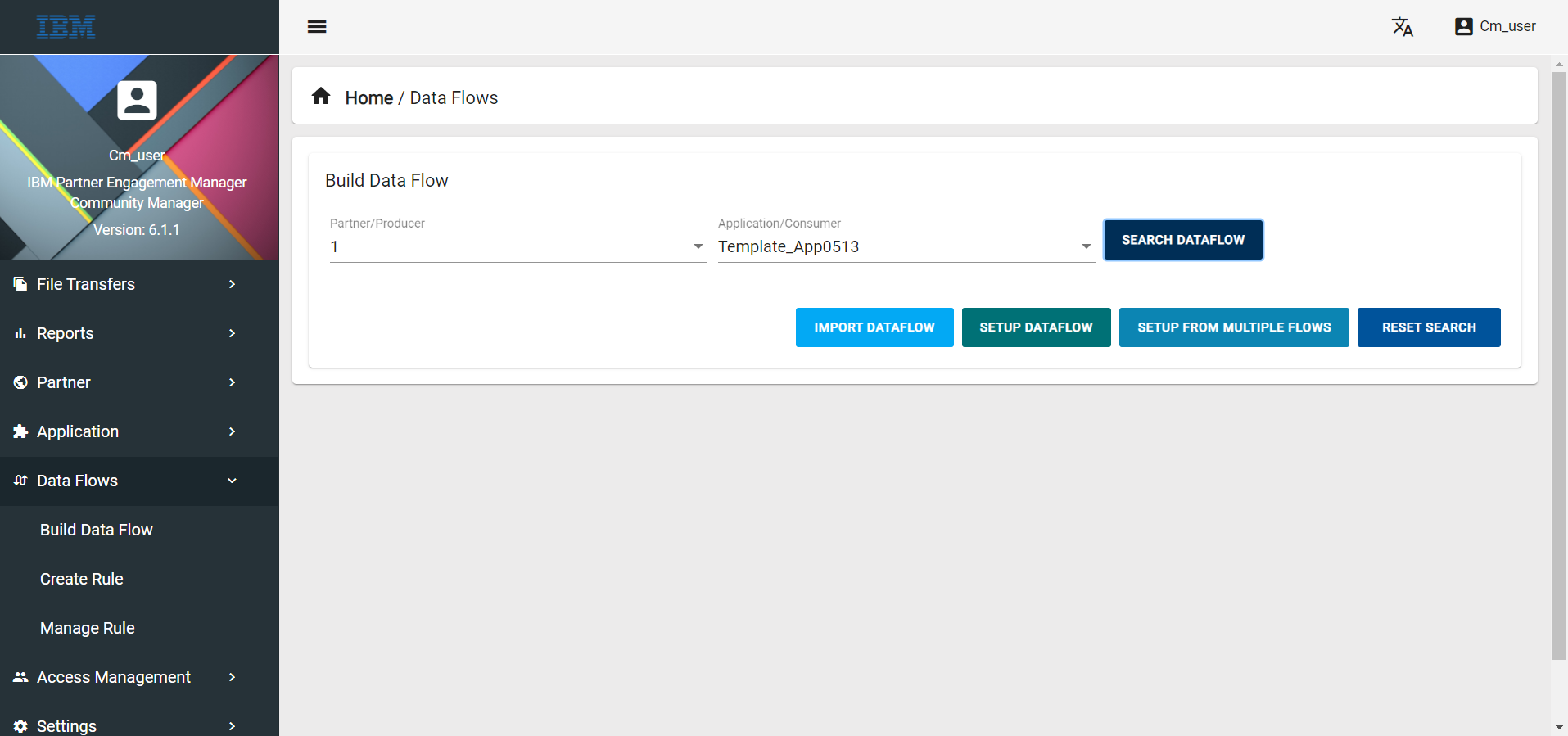Click the Version: 6.1.1 text
The width and height of the screenshot is (1568, 736).
click(x=137, y=230)
